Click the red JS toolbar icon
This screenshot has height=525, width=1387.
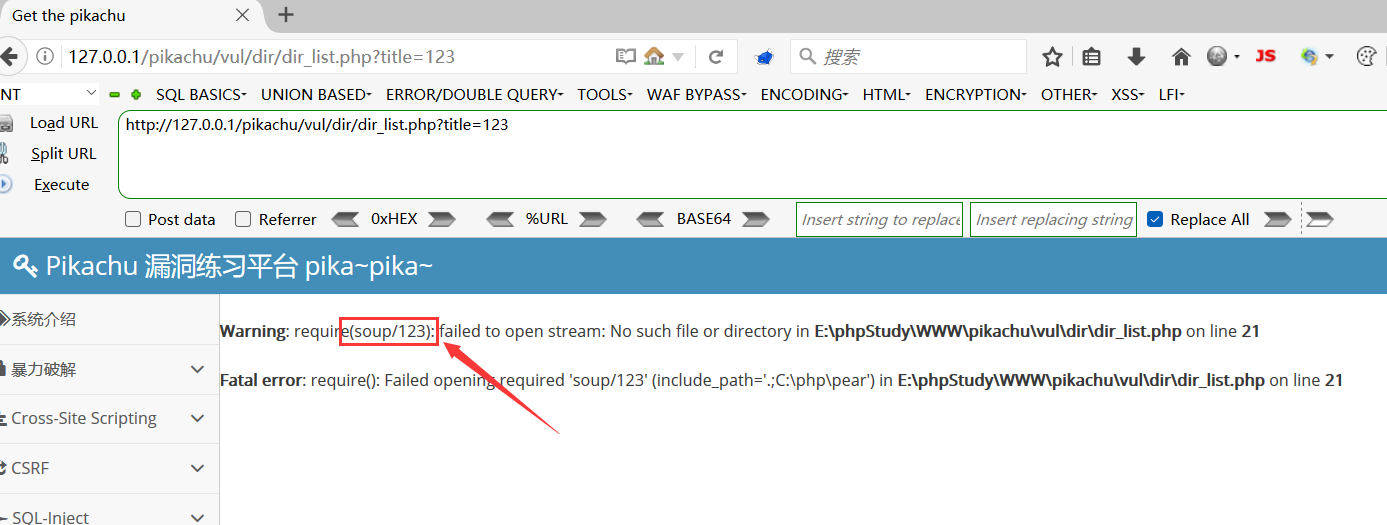point(1266,57)
